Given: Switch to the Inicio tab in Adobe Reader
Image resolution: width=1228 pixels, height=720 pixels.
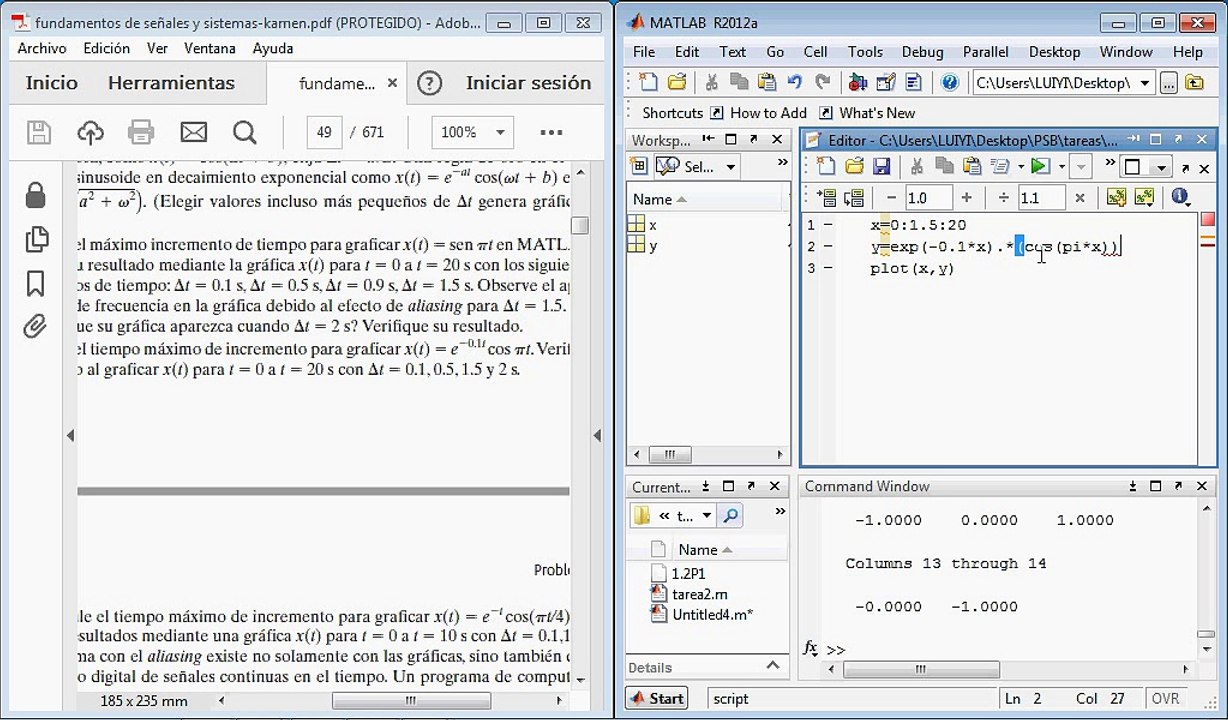Looking at the screenshot, I should (52, 84).
